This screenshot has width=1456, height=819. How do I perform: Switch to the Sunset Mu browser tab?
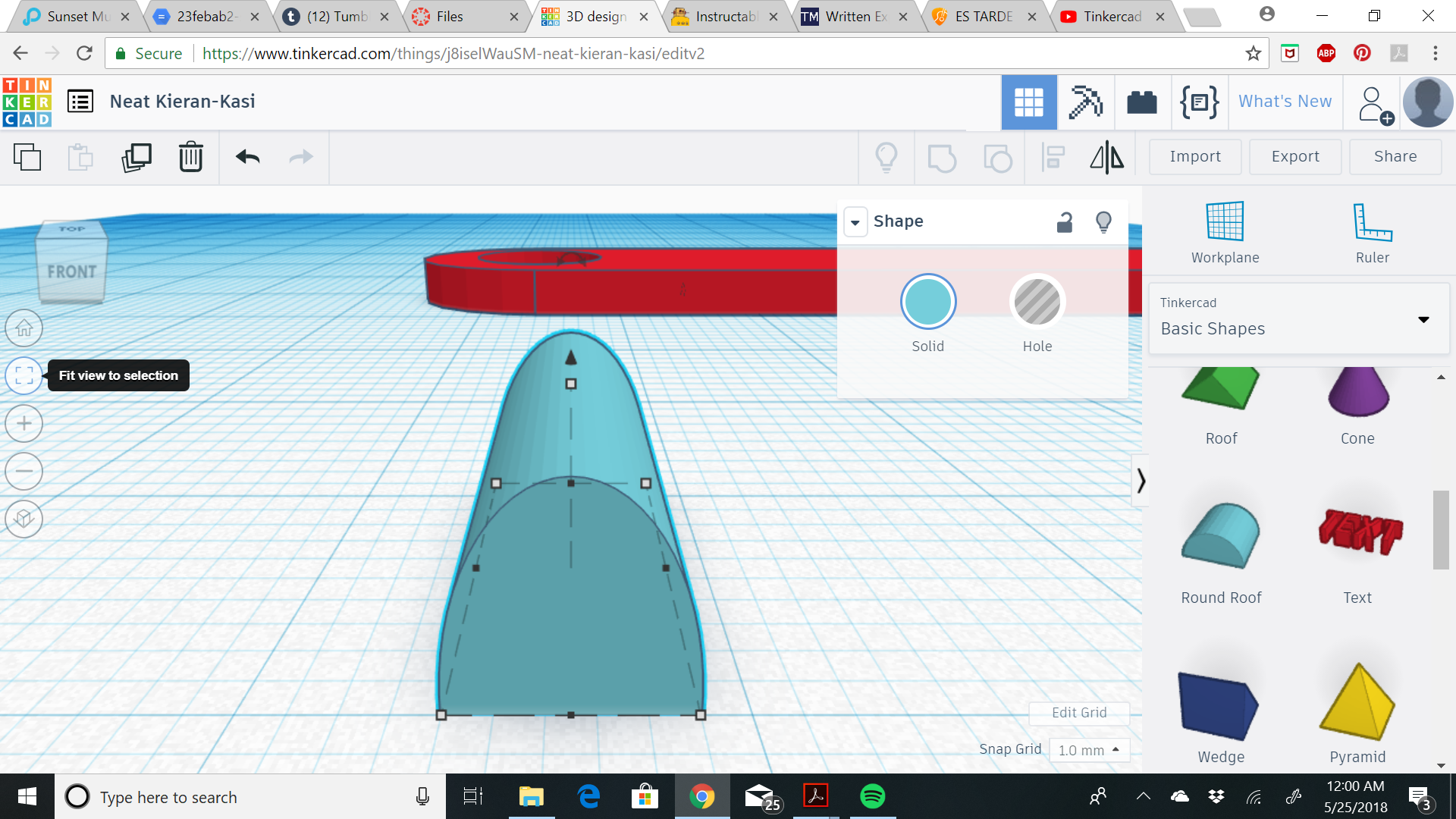point(76,16)
